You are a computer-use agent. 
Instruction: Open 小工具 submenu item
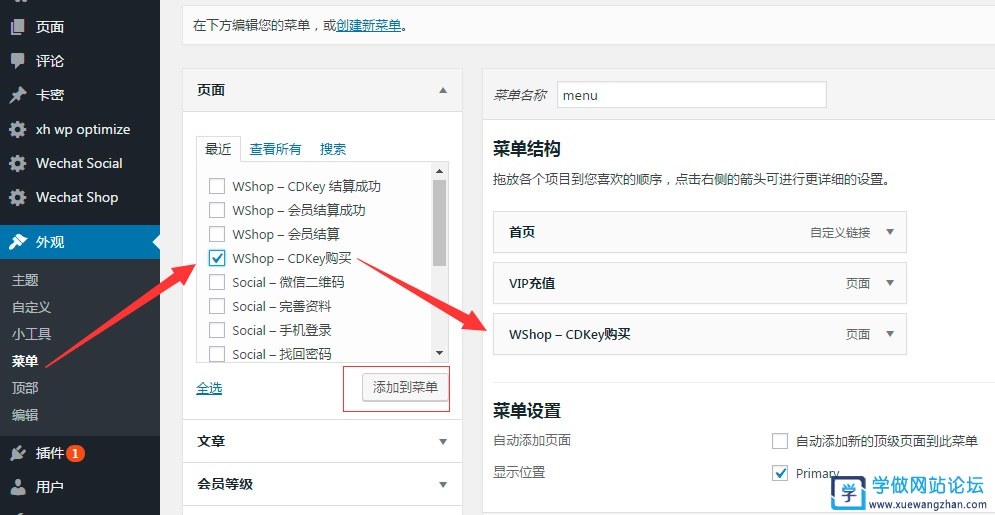(x=32, y=334)
